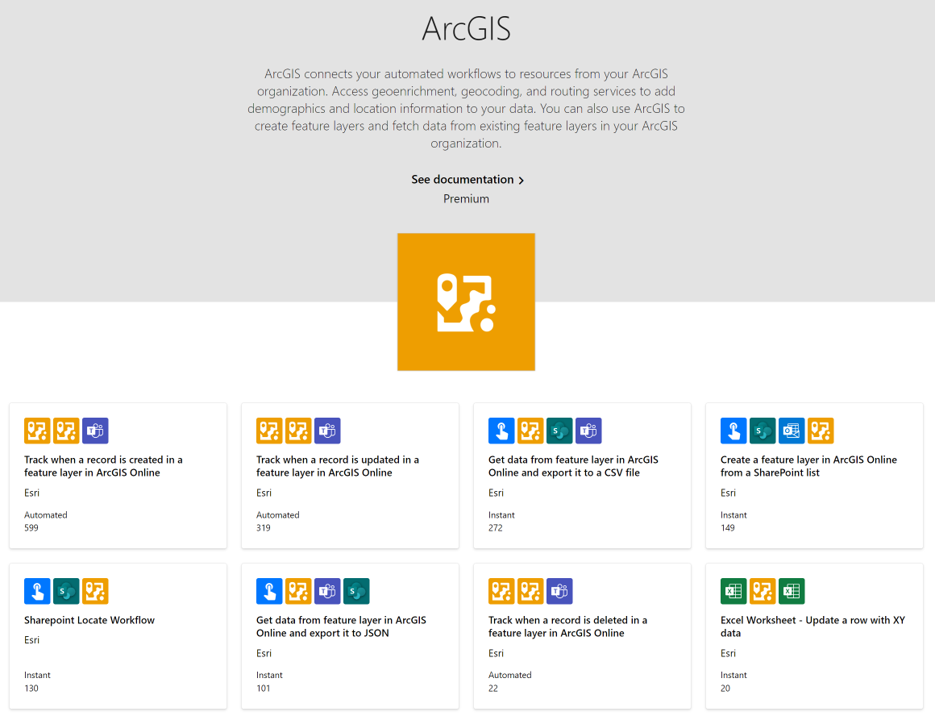Click the chevron next to See documentation
The width and height of the screenshot is (935, 720).
[x=521, y=180]
